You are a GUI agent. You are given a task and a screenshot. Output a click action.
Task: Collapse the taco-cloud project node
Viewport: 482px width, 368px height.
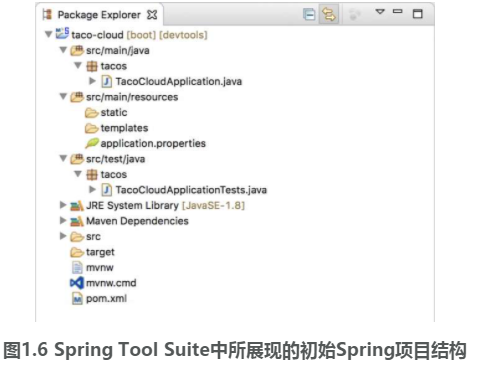click(49, 34)
